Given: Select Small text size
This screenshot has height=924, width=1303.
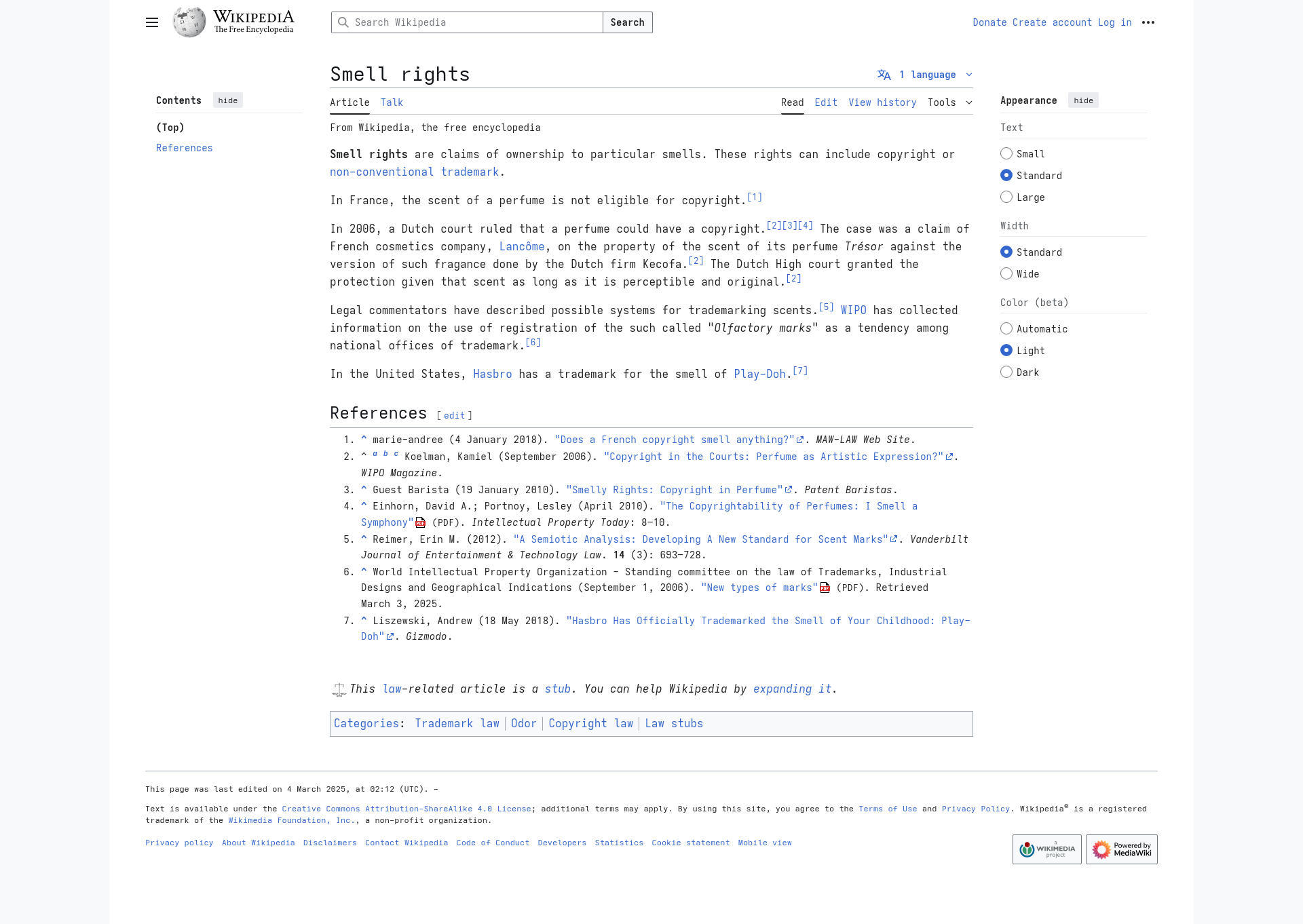Looking at the screenshot, I should [x=1006, y=154].
